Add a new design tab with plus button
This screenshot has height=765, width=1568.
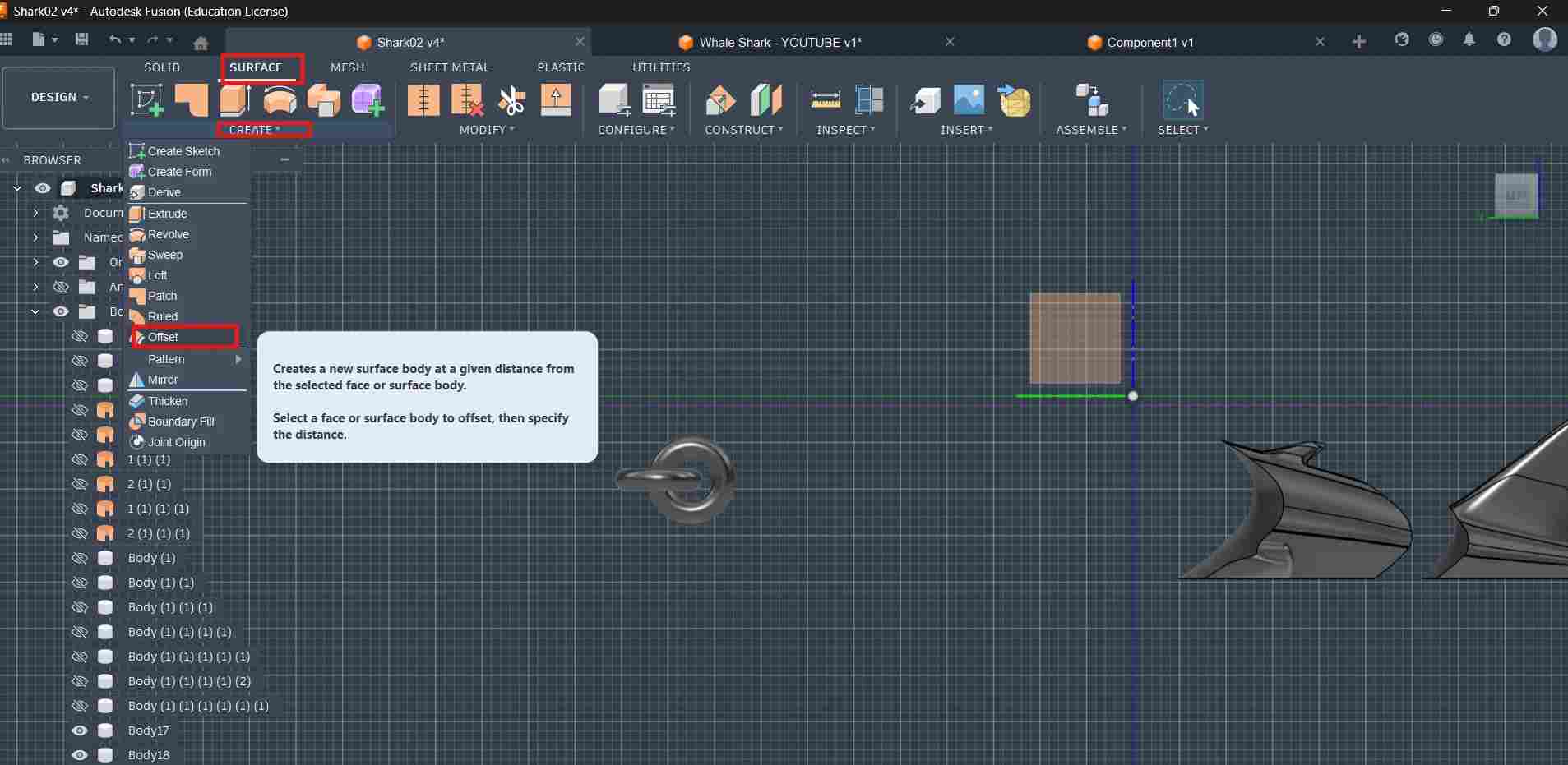pos(1358,42)
